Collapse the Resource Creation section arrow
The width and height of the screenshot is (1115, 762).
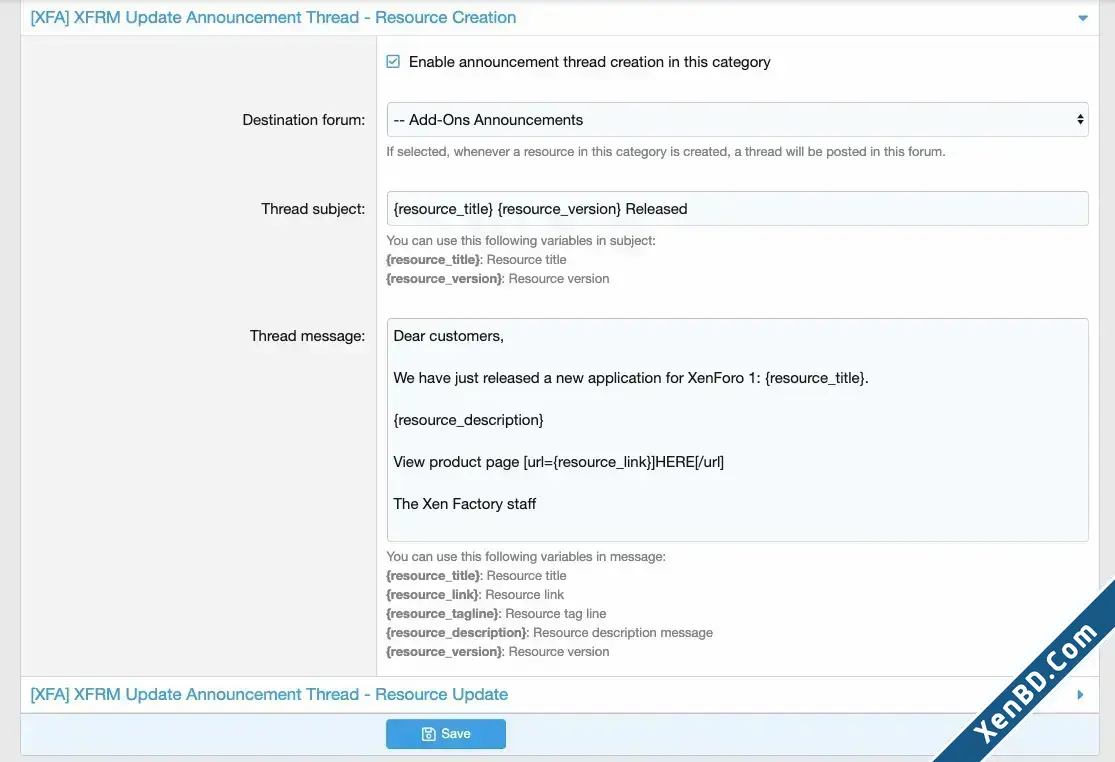click(1082, 18)
